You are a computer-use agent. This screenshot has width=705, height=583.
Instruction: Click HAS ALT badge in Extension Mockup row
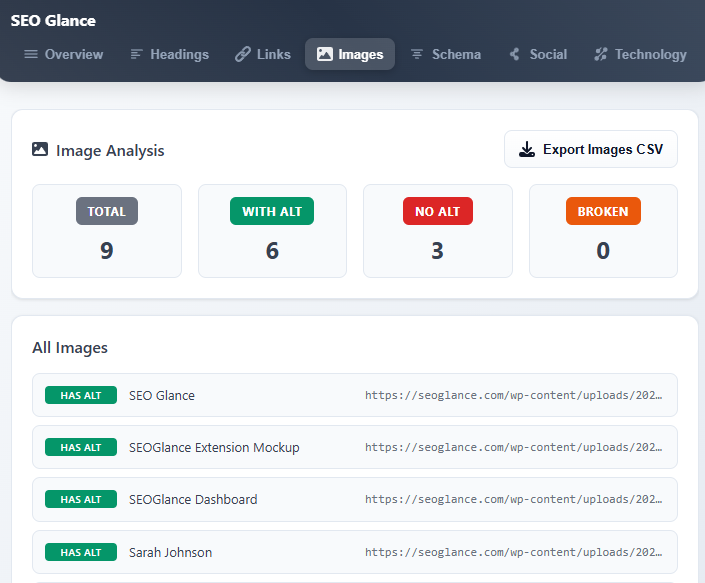click(x=81, y=448)
